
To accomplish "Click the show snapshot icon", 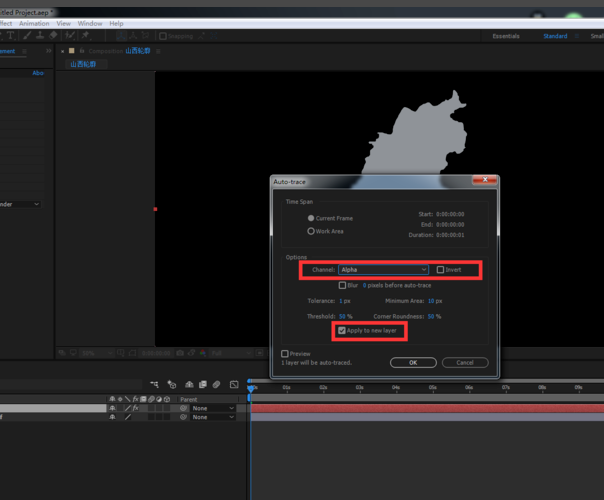I will click(191, 353).
